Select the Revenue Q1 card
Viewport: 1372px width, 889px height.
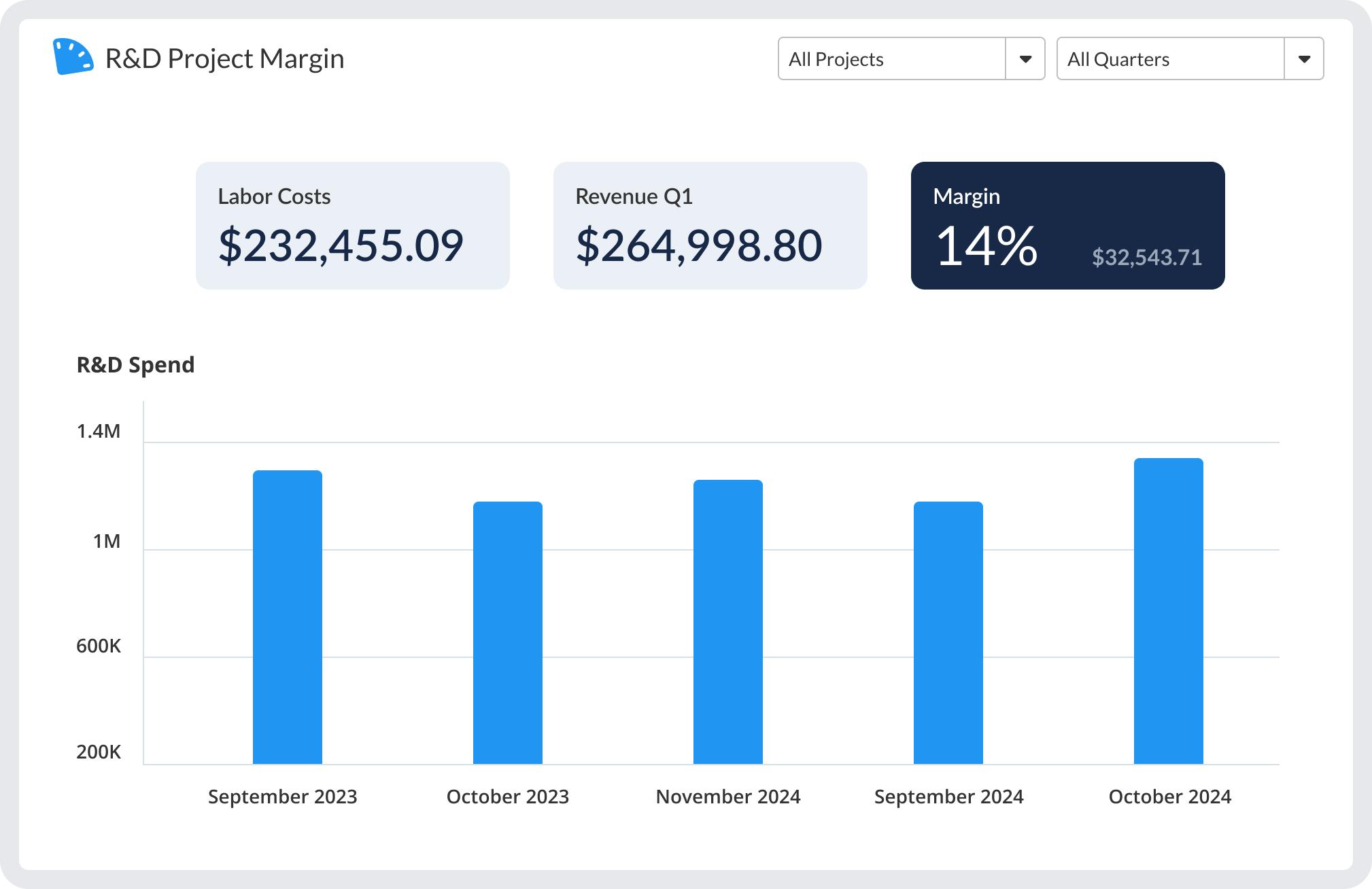pos(710,226)
